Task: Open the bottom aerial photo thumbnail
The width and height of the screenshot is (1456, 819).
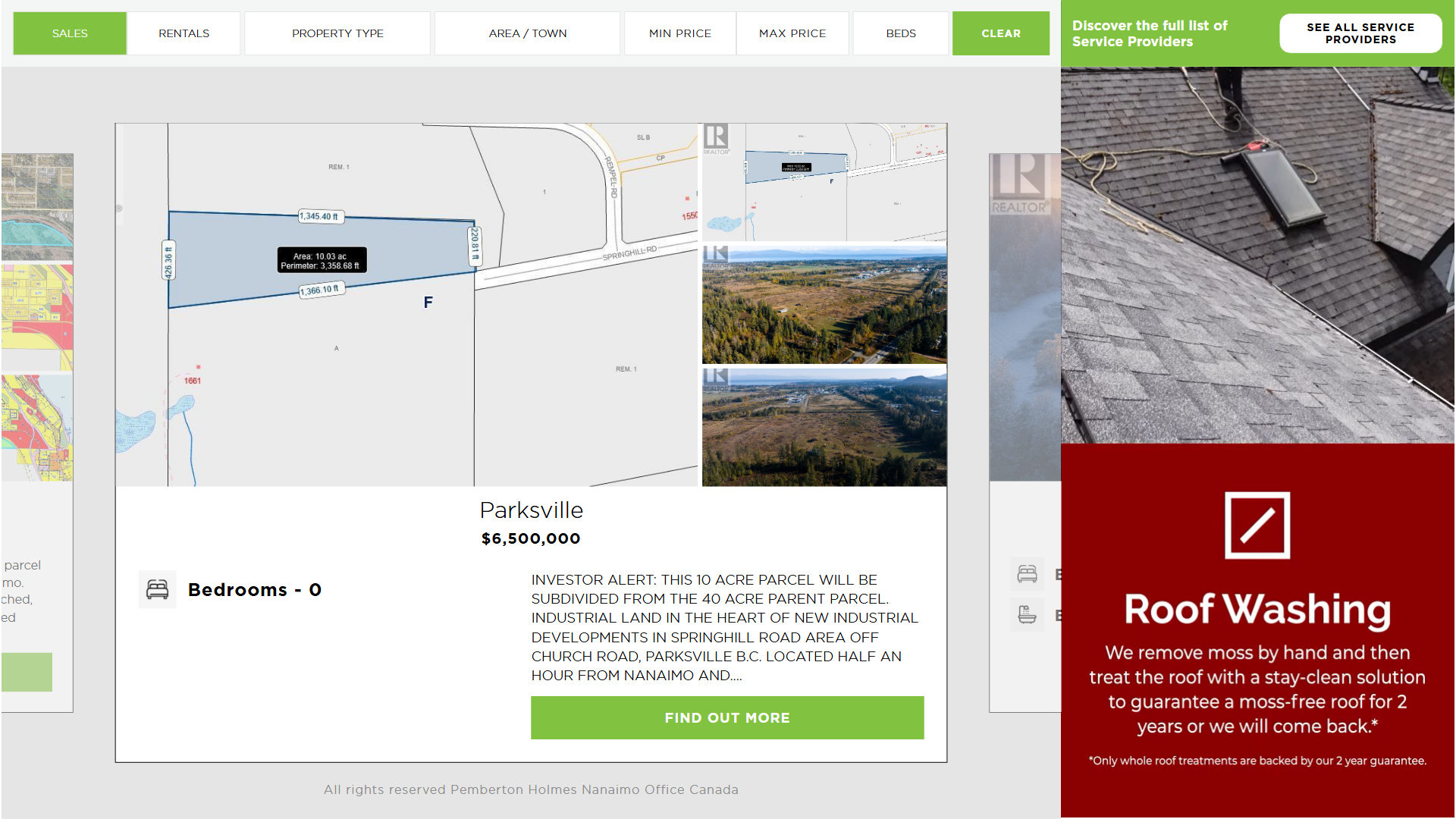Action: click(x=824, y=426)
